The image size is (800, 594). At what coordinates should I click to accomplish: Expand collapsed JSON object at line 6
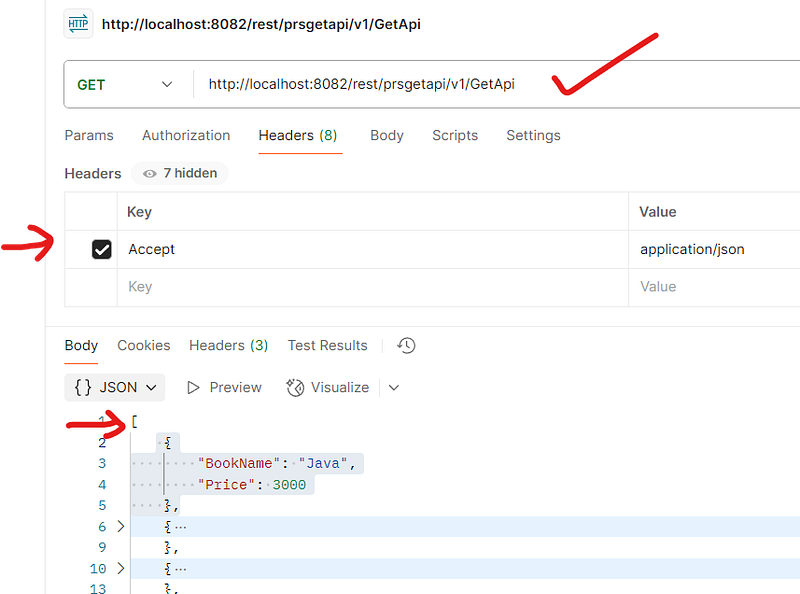(x=122, y=526)
